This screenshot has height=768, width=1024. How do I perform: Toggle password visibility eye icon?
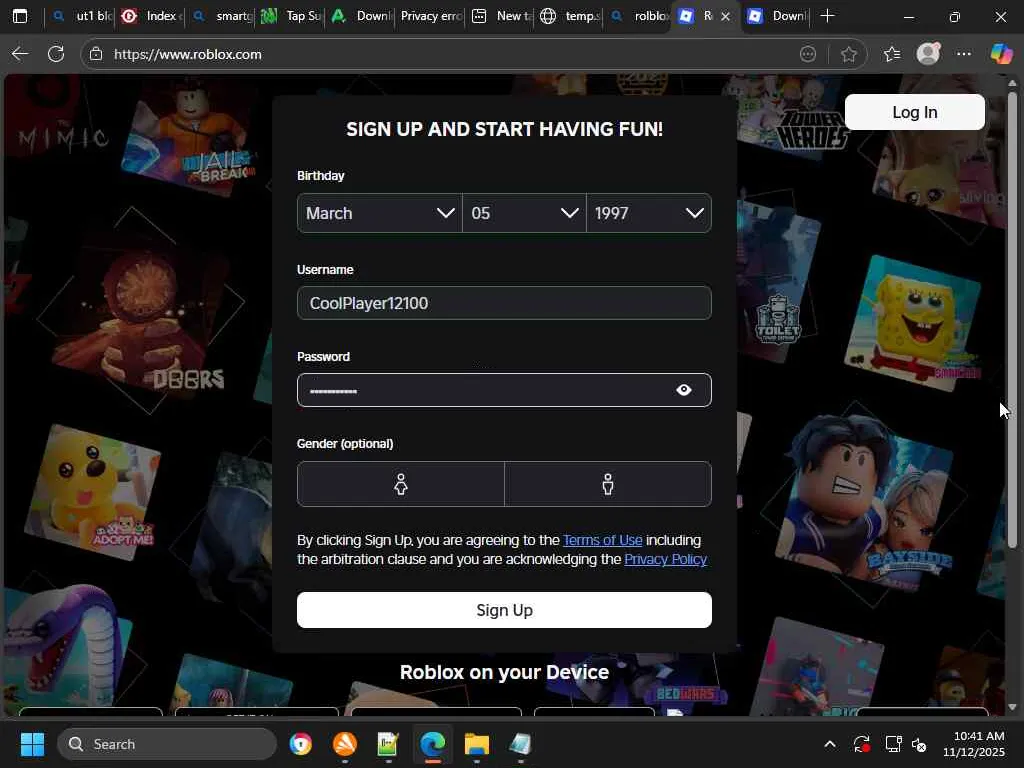684,390
